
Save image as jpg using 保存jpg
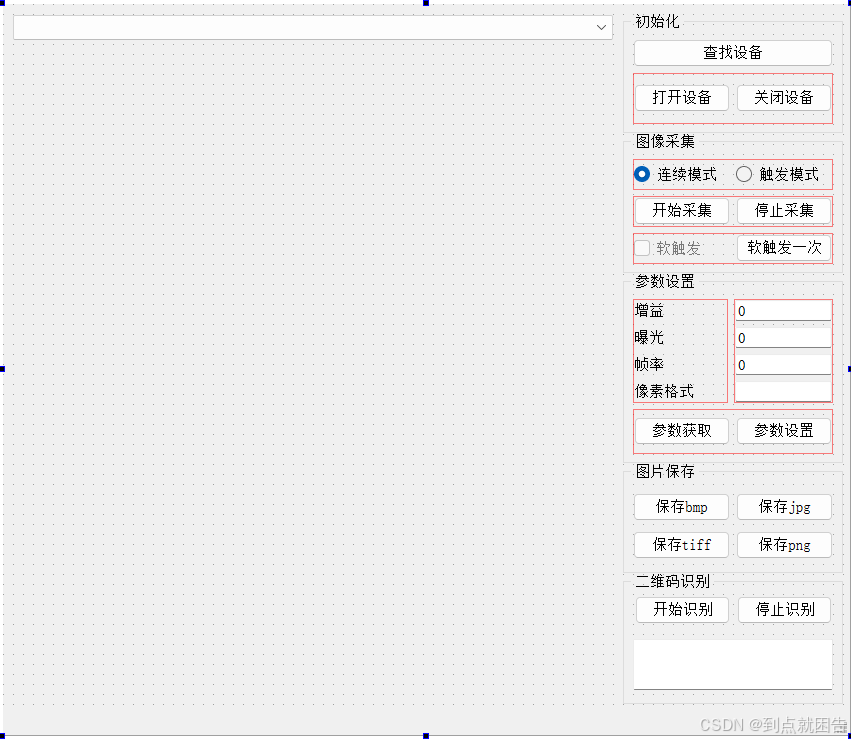(x=784, y=507)
